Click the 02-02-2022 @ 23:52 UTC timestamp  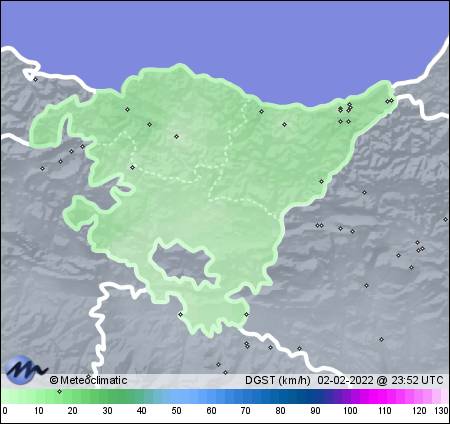tap(380, 380)
